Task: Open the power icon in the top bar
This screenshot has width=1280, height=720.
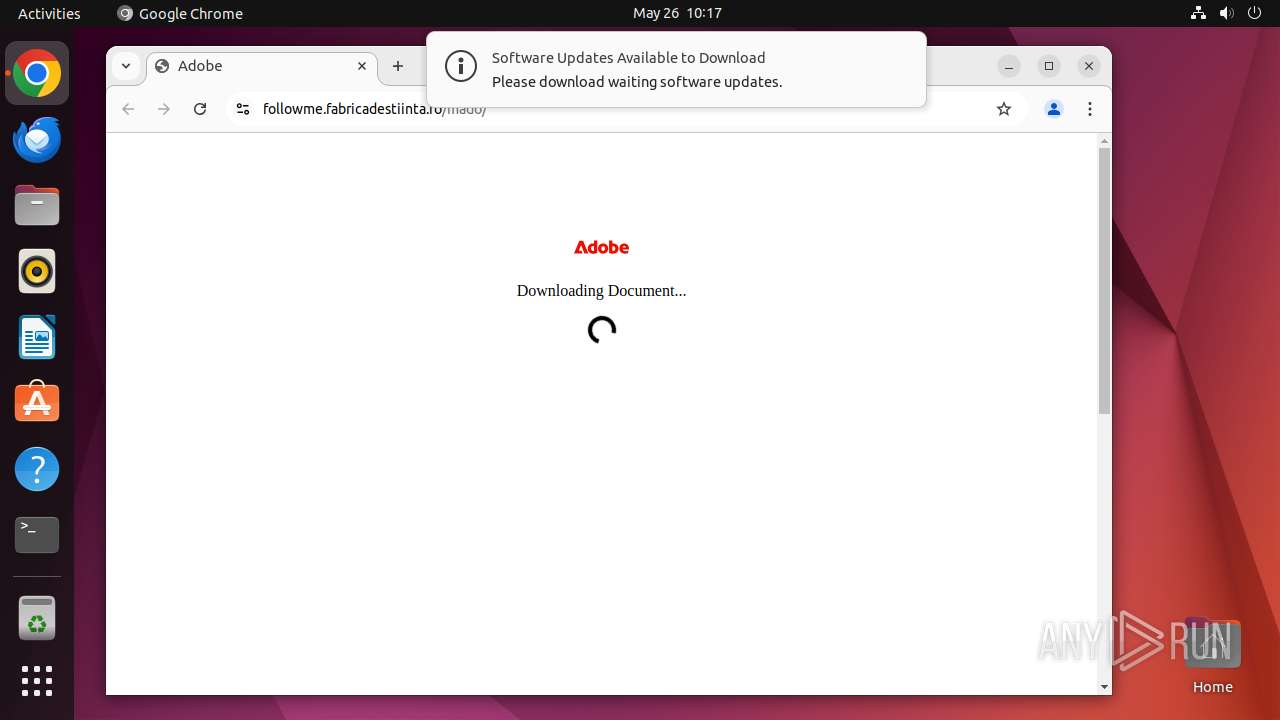Action: (1255, 13)
